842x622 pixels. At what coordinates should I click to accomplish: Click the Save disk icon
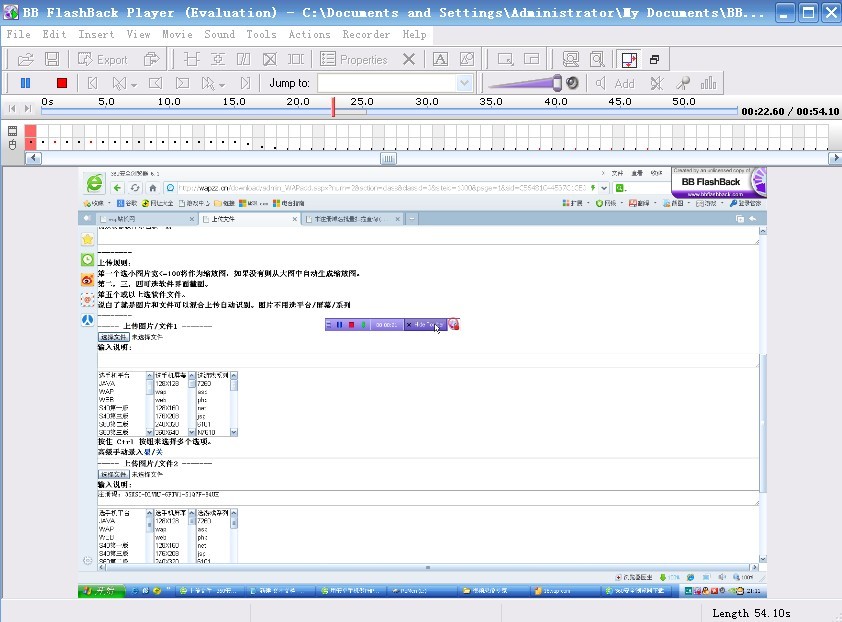pyautogui.click(x=52, y=59)
